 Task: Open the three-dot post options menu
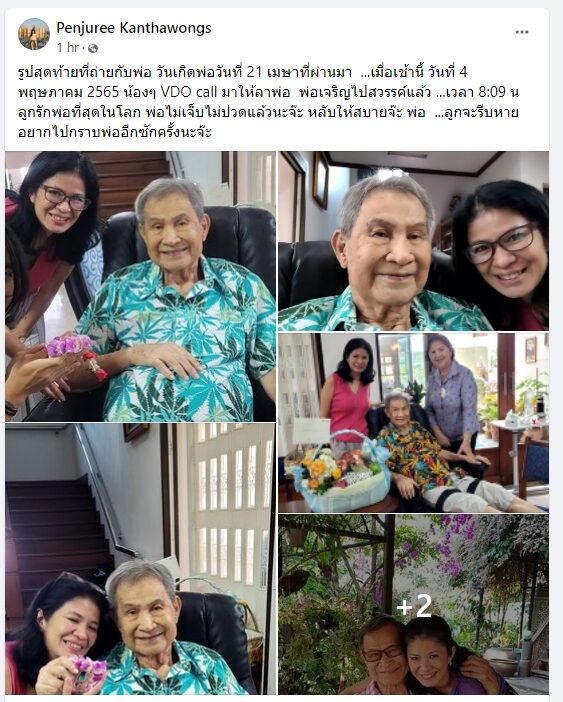521,32
